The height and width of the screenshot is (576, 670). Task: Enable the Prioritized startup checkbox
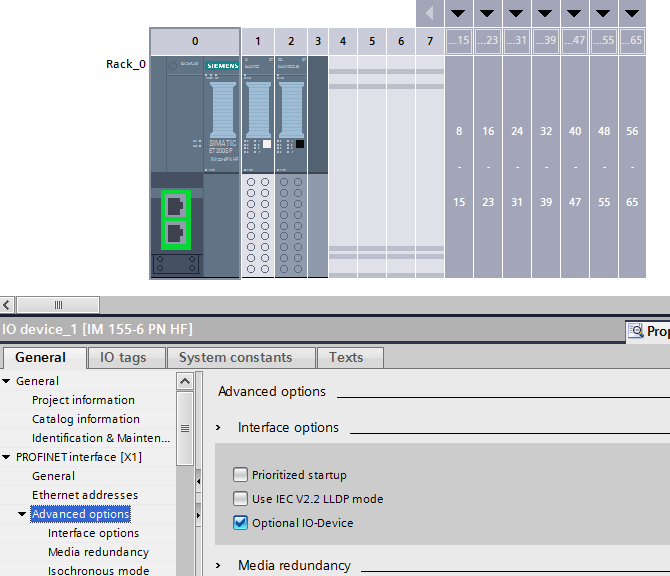(x=240, y=475)
